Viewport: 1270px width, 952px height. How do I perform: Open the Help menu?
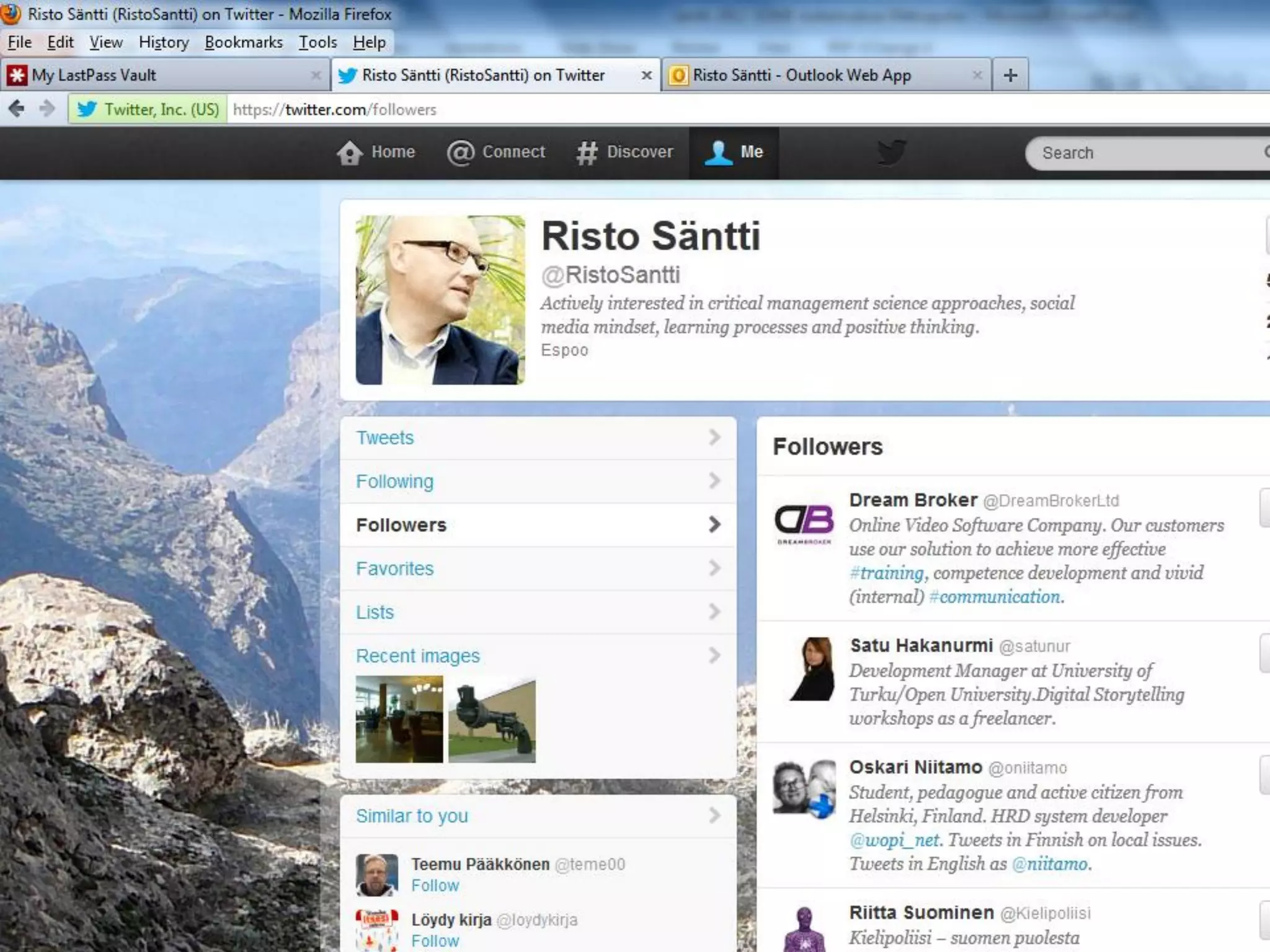coord(369,42)
